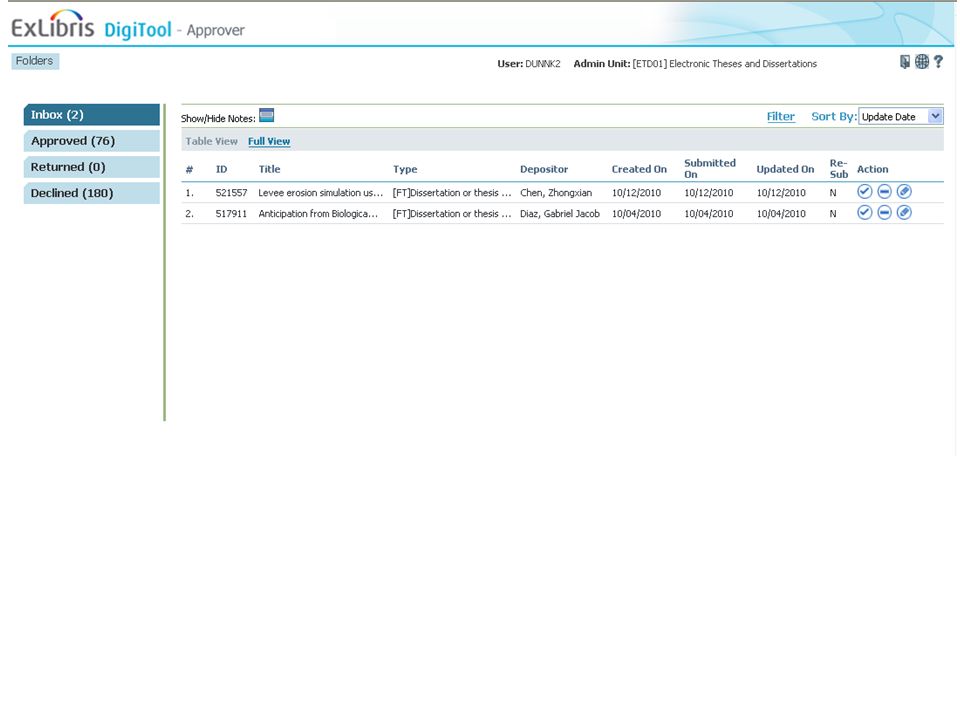Open the Filter link

click(781, 116)
